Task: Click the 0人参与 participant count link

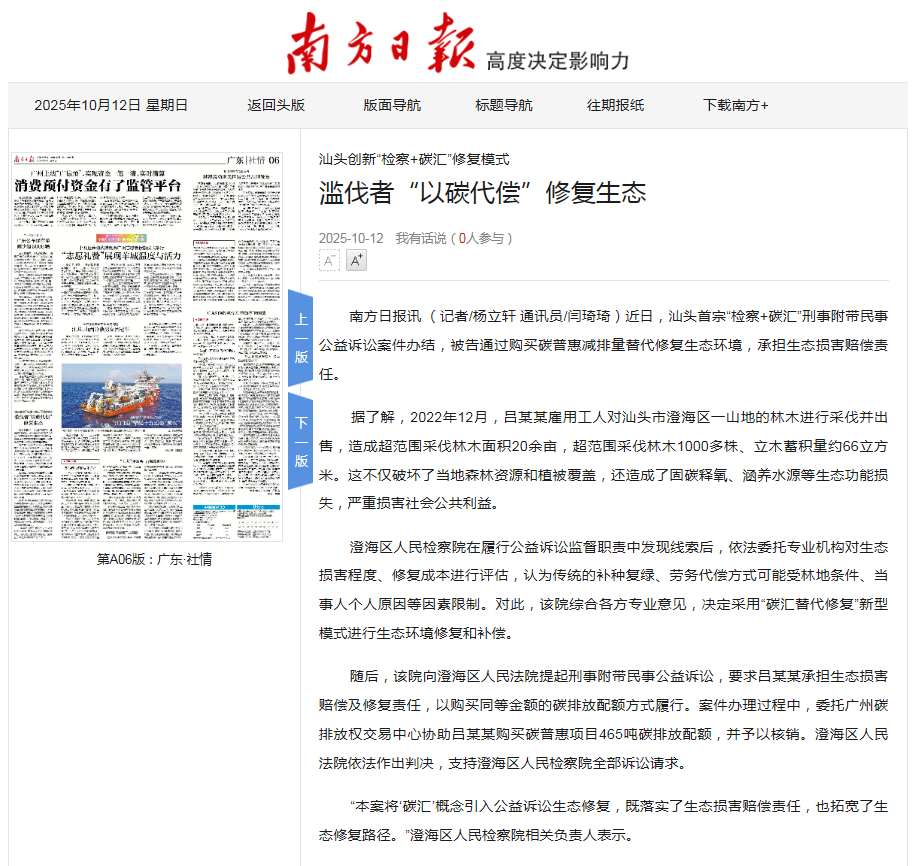Action: [x=483, y=238]
